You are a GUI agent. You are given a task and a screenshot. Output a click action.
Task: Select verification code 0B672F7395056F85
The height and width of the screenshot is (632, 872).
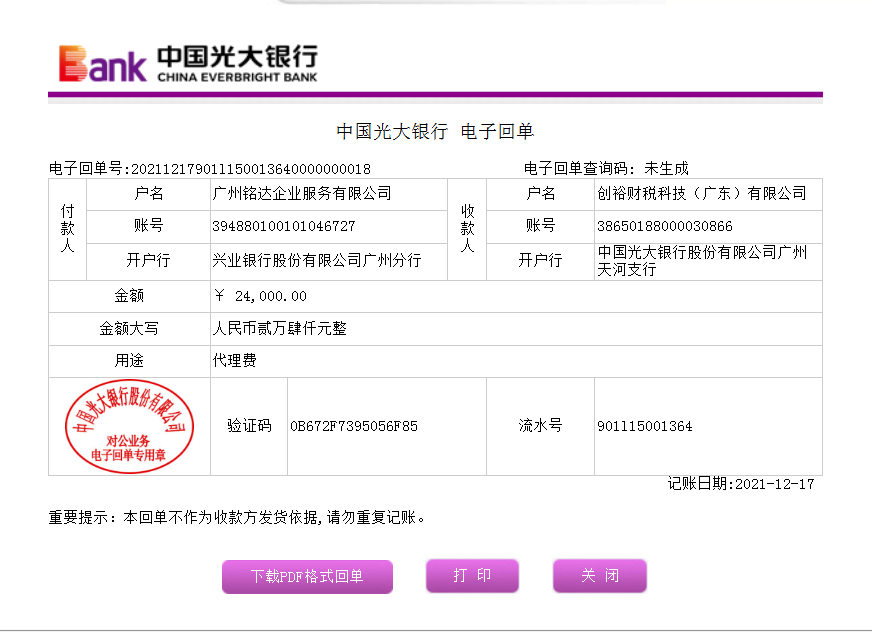tap(354, 427)
